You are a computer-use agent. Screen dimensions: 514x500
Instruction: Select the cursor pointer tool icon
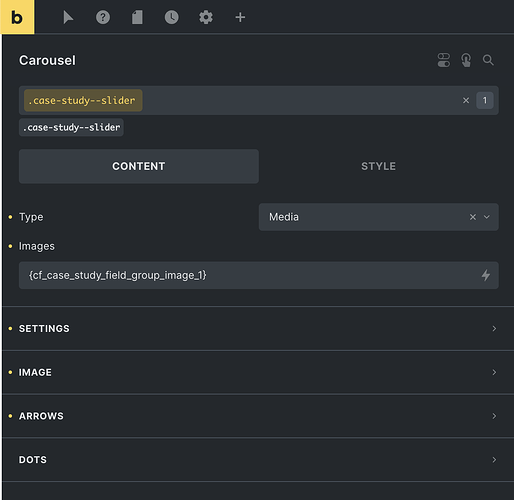pyautogui.click(x=68, y=17)
